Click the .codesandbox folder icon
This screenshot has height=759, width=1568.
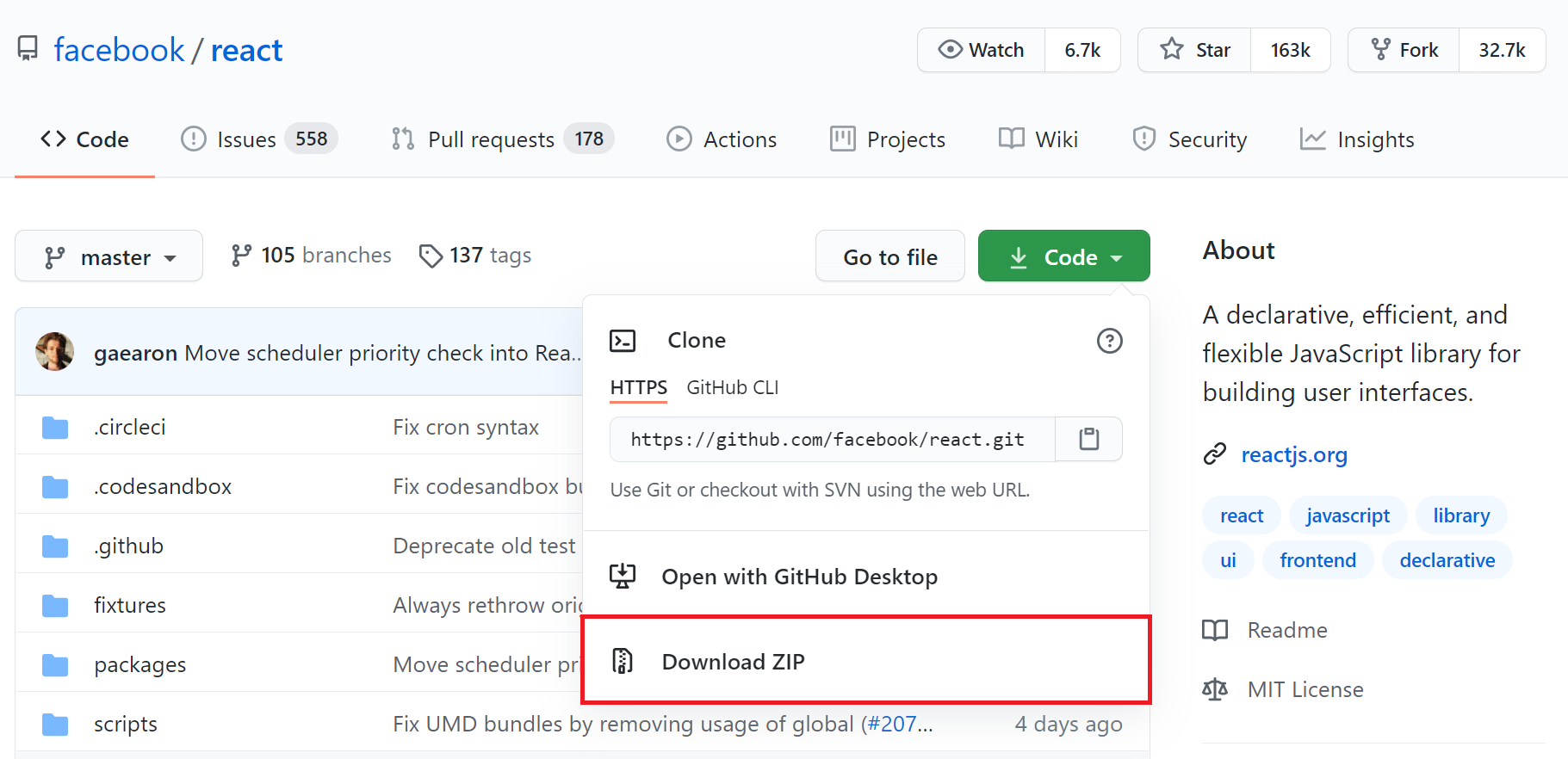point(55,487)
